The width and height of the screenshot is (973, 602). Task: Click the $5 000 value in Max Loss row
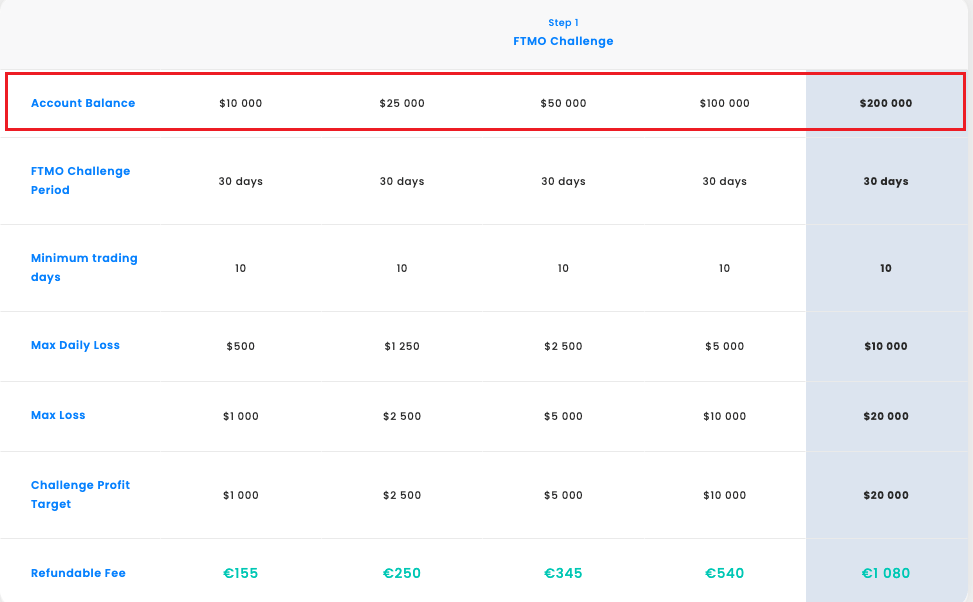[x=563, y=416]
